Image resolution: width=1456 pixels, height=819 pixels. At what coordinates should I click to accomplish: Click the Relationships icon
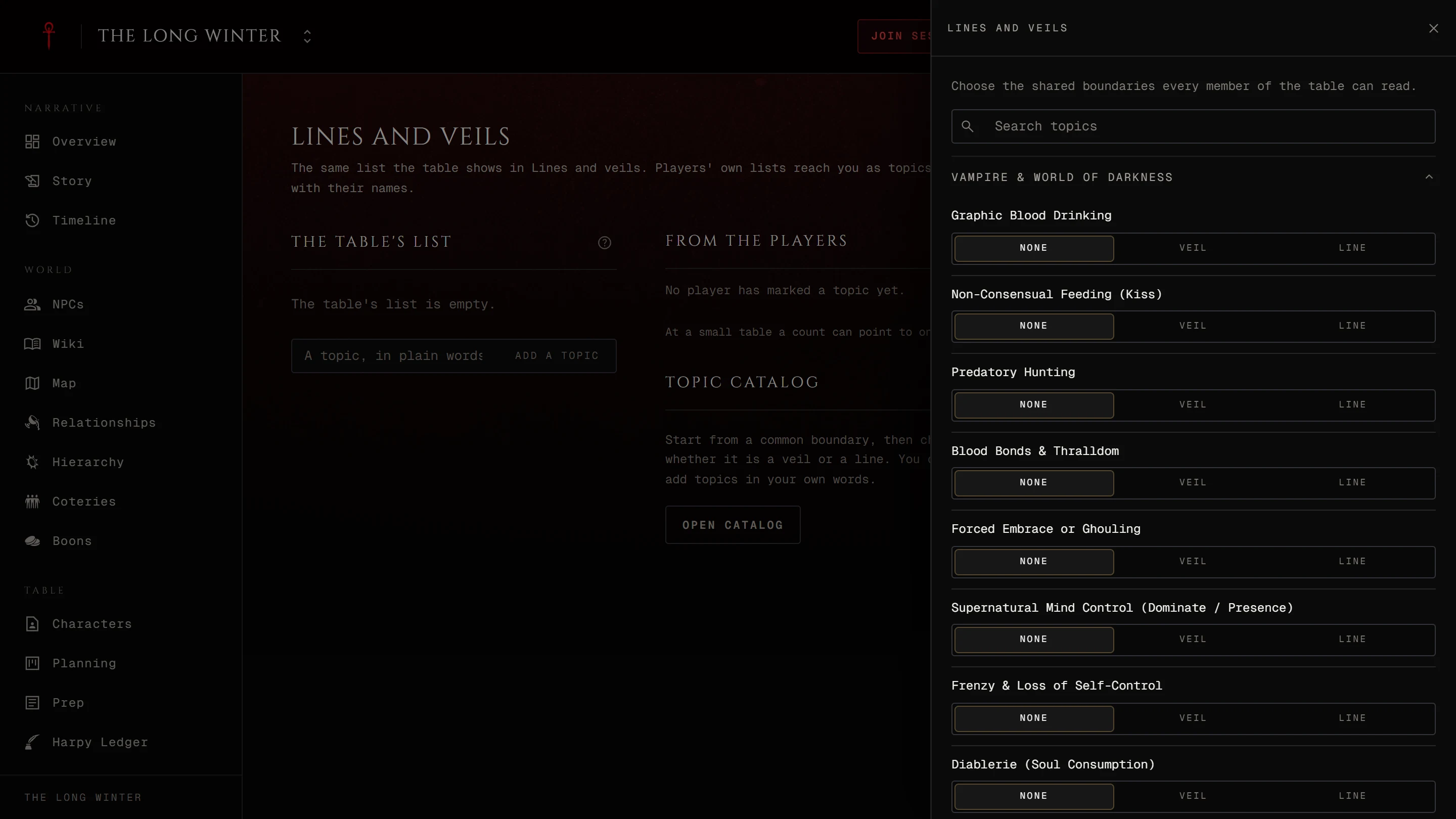[32, 423]
